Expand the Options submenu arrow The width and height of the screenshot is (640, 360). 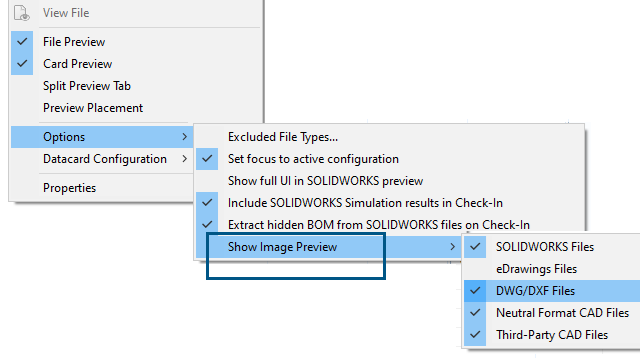tap(184, 137)
